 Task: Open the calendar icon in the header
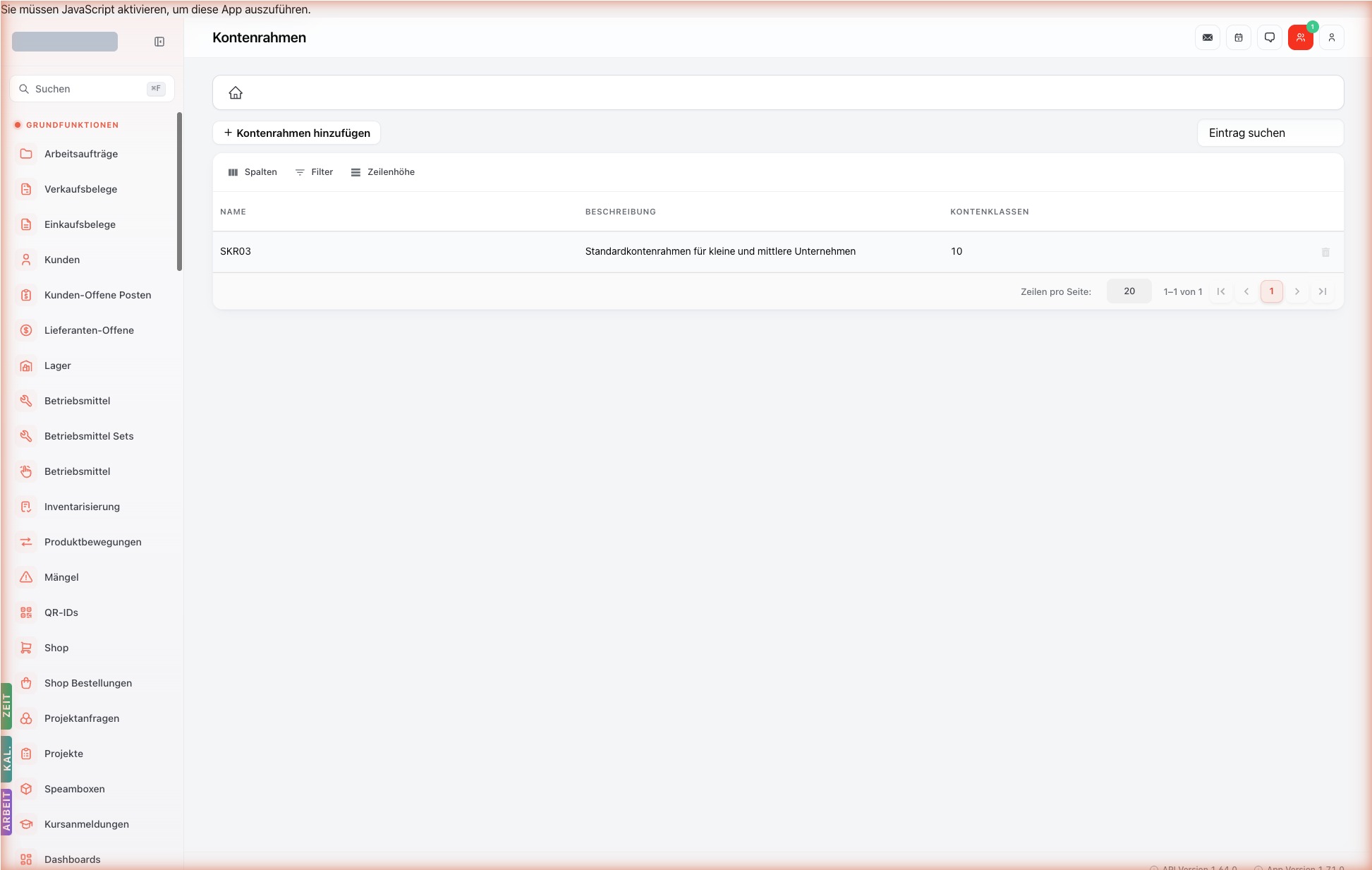(1239, 37)
